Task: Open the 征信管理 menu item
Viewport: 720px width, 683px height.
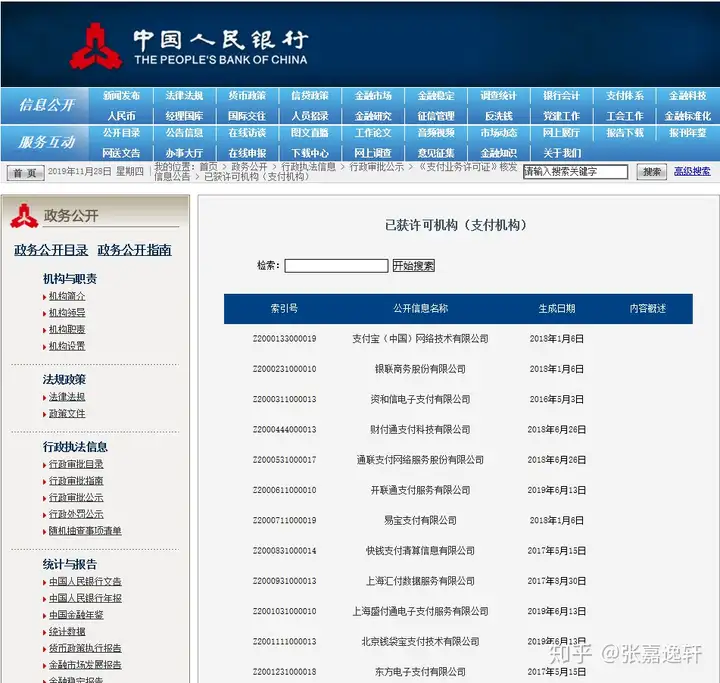Action: (x=436, y=116)
